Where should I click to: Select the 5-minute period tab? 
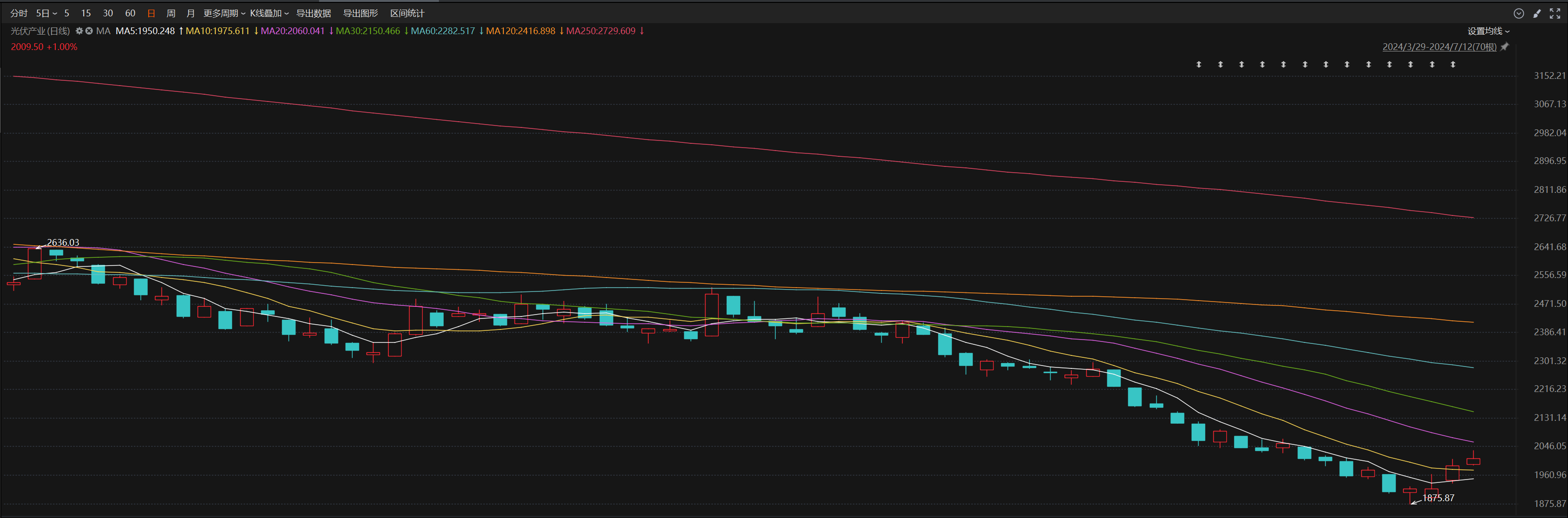[x=66, y=13]
